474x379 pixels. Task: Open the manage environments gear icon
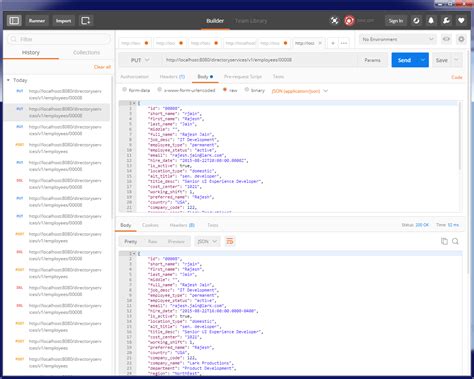[x=461, y=39]
